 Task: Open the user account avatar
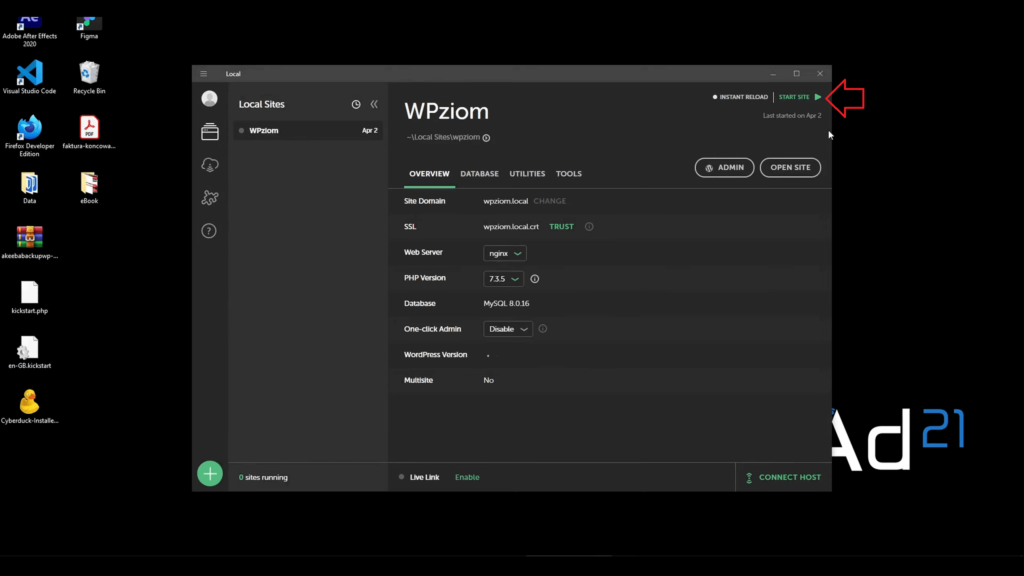(x=209, y=98)
